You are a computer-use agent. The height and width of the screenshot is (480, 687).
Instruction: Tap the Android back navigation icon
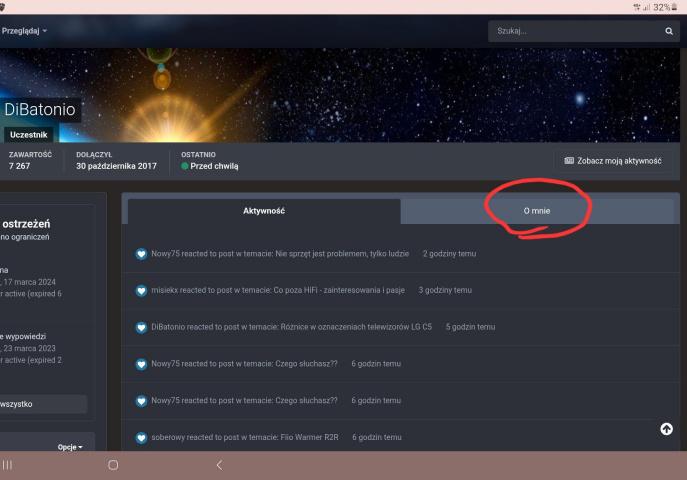(x=219, y=465)
